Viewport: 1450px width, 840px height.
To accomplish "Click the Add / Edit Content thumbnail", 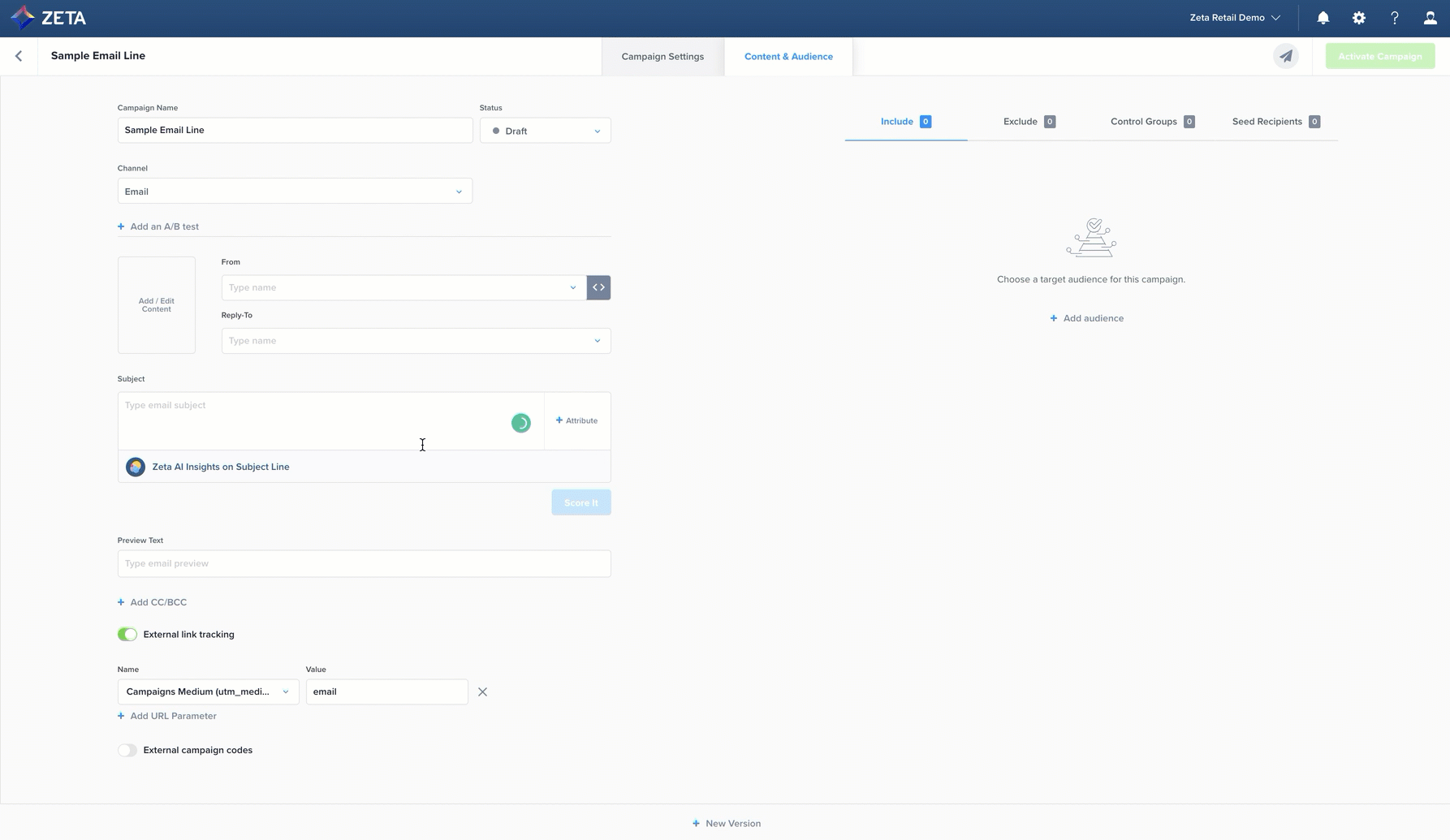I will (x=157, y=305).
